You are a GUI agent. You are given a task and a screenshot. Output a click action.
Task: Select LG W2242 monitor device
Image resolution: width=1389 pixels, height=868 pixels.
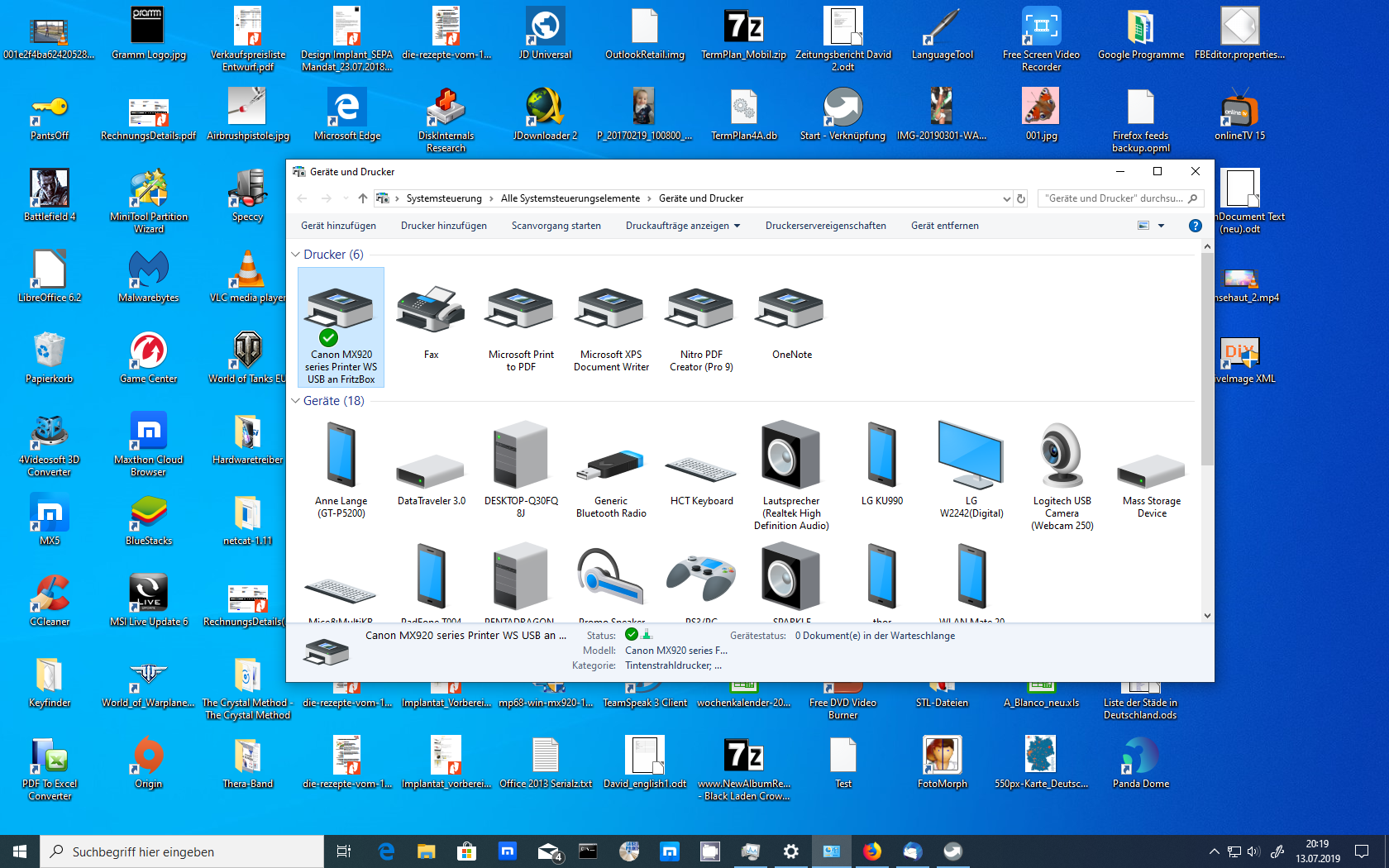pos(971,469)
